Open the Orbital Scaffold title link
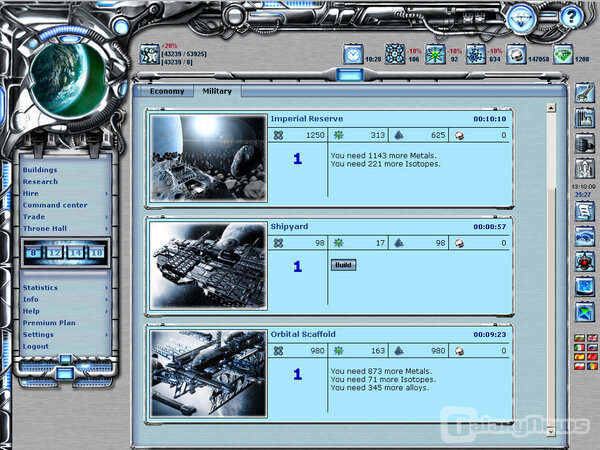 point(303,334)
